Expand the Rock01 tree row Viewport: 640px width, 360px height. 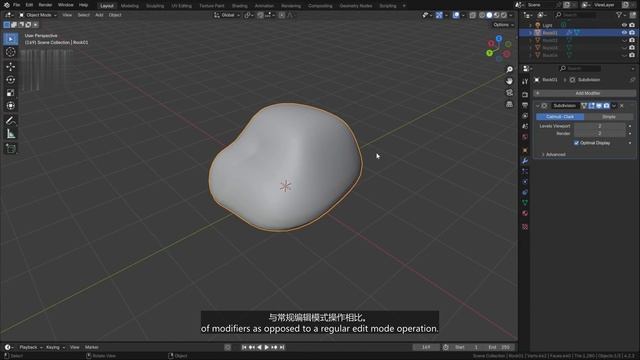pyautogui.click(x=531, y=33)
